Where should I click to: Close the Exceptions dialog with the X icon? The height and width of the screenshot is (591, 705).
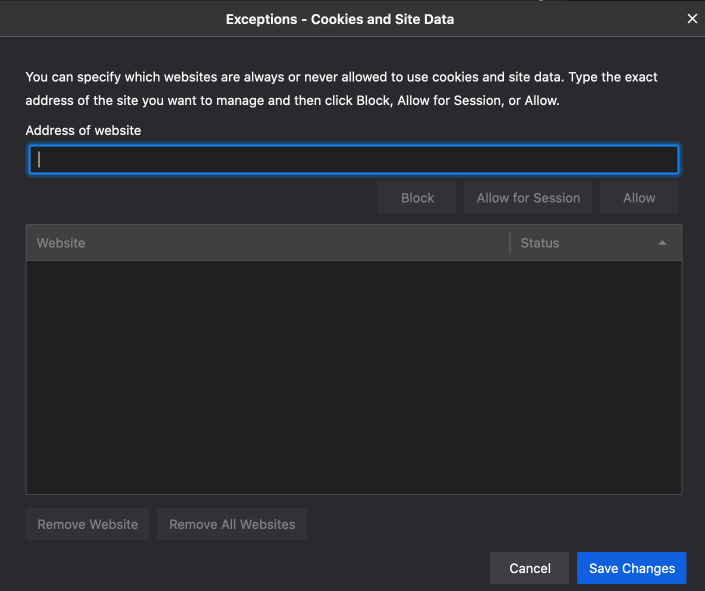point(692,19)
